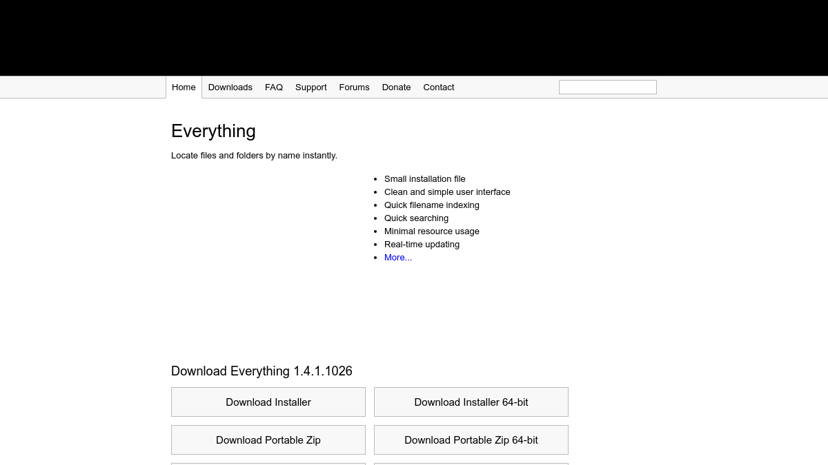Select the 'Locate files and folders by name instantly.' text
This screenshot has height=465, width=828.
pos(254,156)
